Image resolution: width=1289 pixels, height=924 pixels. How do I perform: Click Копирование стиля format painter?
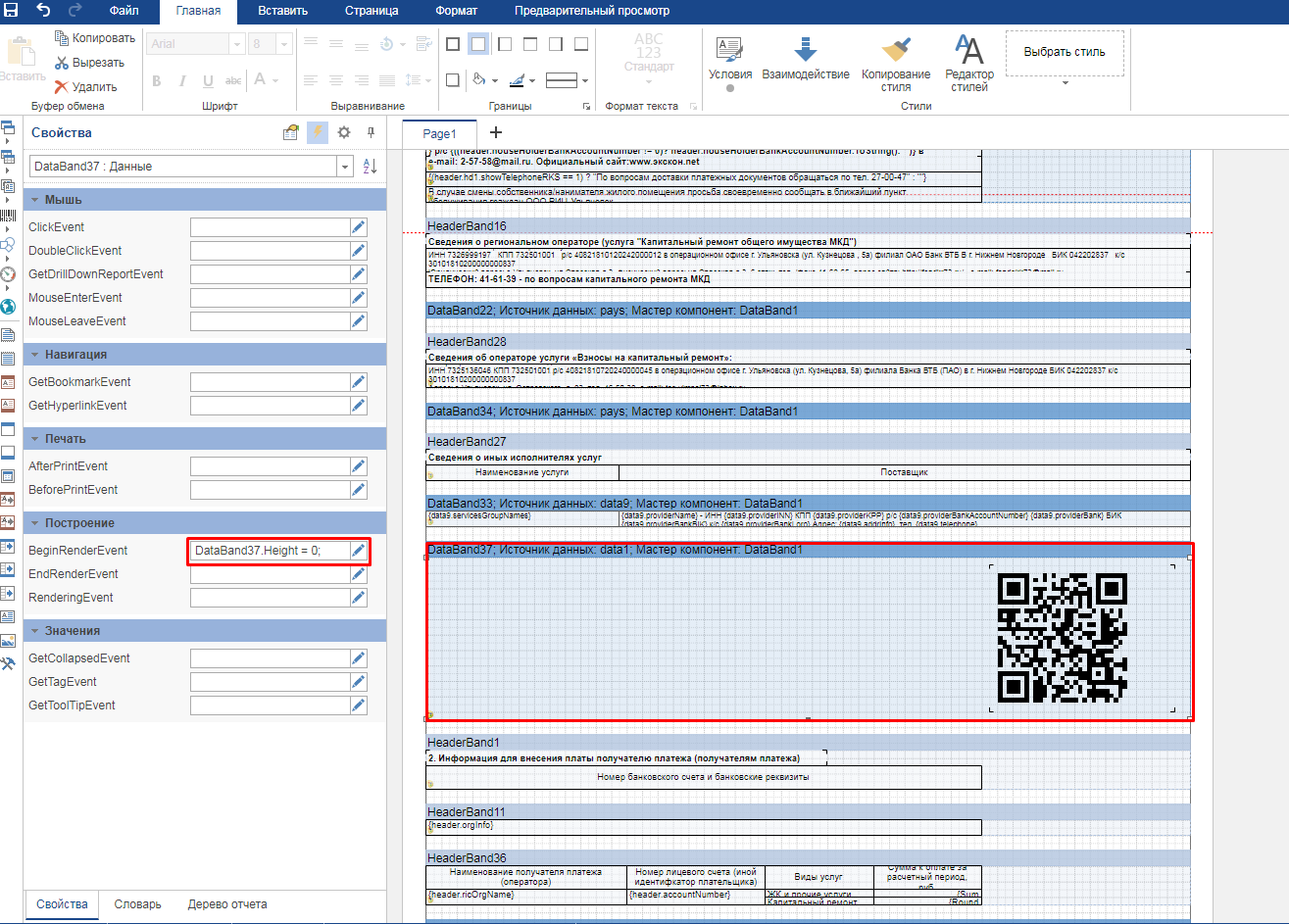tap(896, 64)
